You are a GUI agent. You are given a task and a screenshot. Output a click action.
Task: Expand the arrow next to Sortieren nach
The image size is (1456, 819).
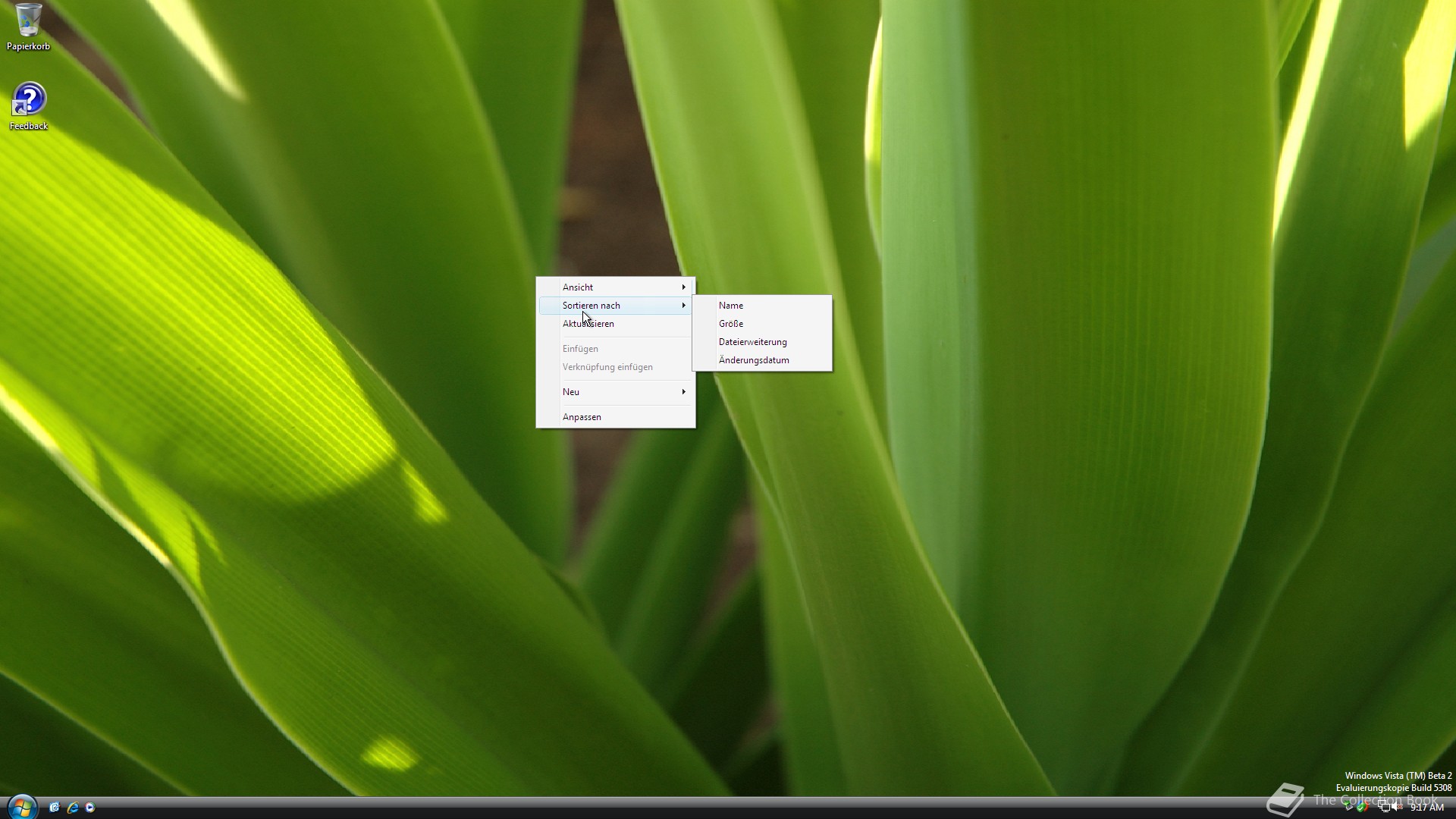click(683, 306)
